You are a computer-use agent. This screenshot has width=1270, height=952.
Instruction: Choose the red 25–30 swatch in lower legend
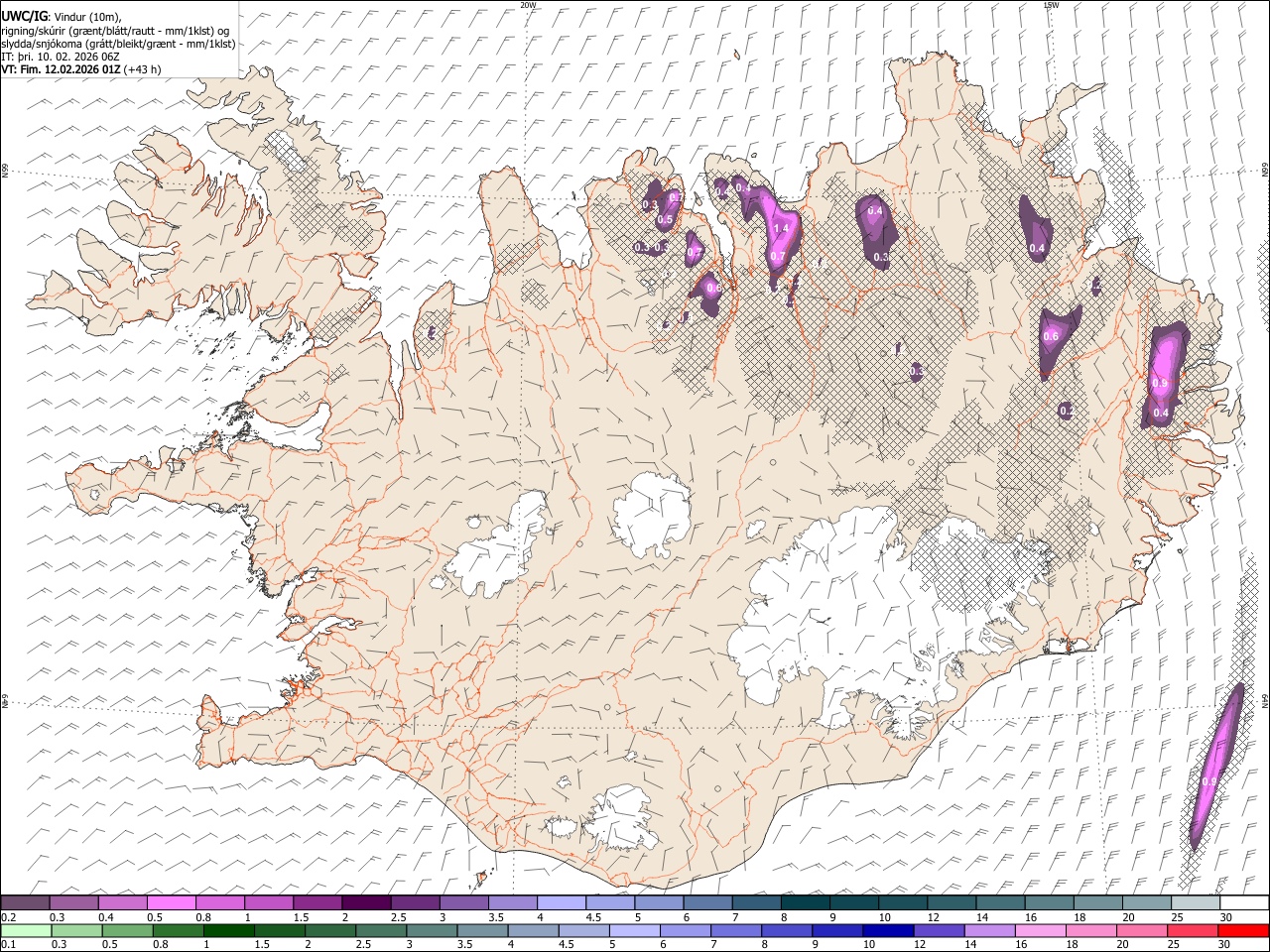(x=1193, y=931)
